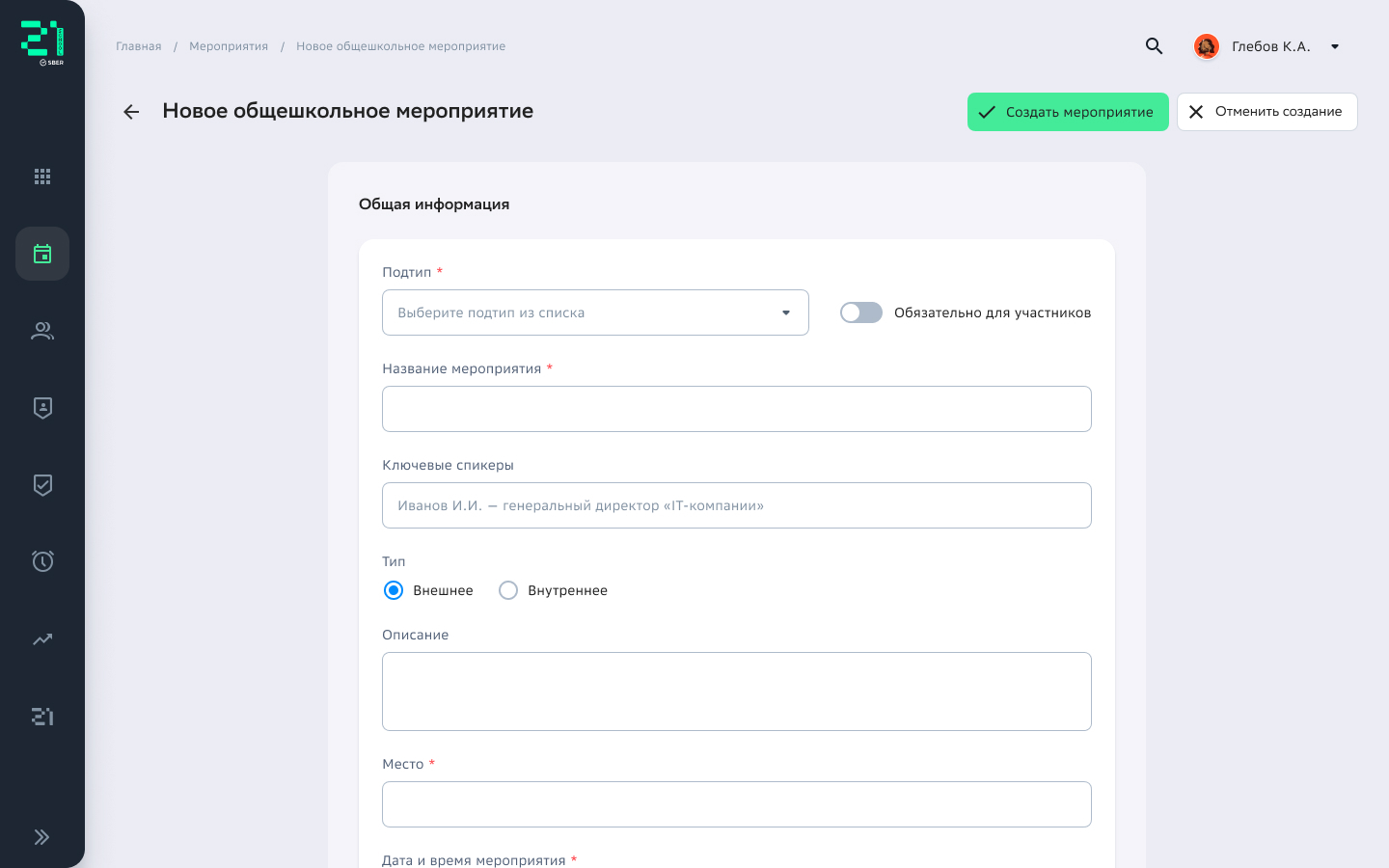This screenshot has height=868, width=1389.
Task: Expand the user menu for Глебов К.А.
Action: 1335,46
